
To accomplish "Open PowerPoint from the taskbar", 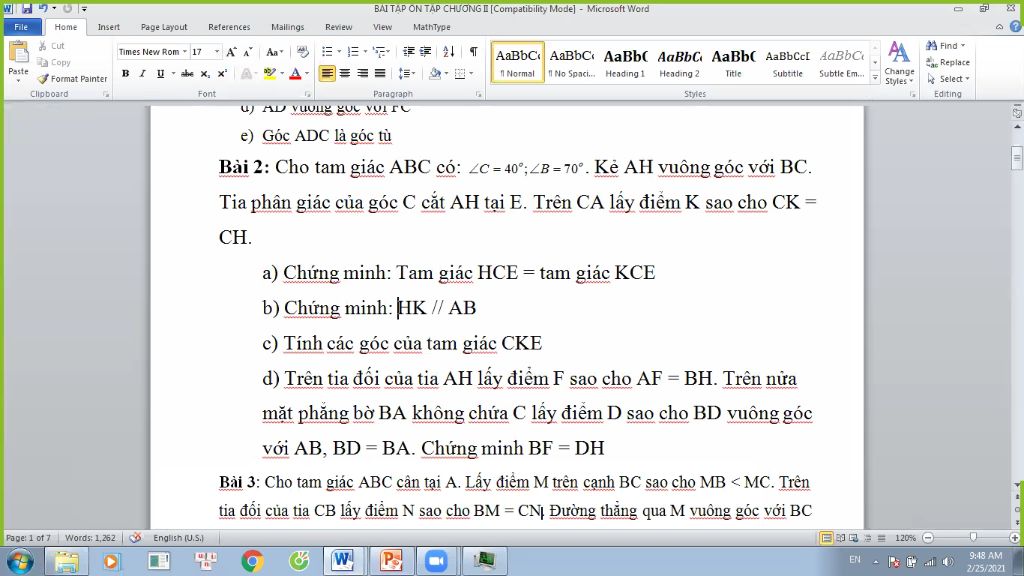I will tap(391, 561).
